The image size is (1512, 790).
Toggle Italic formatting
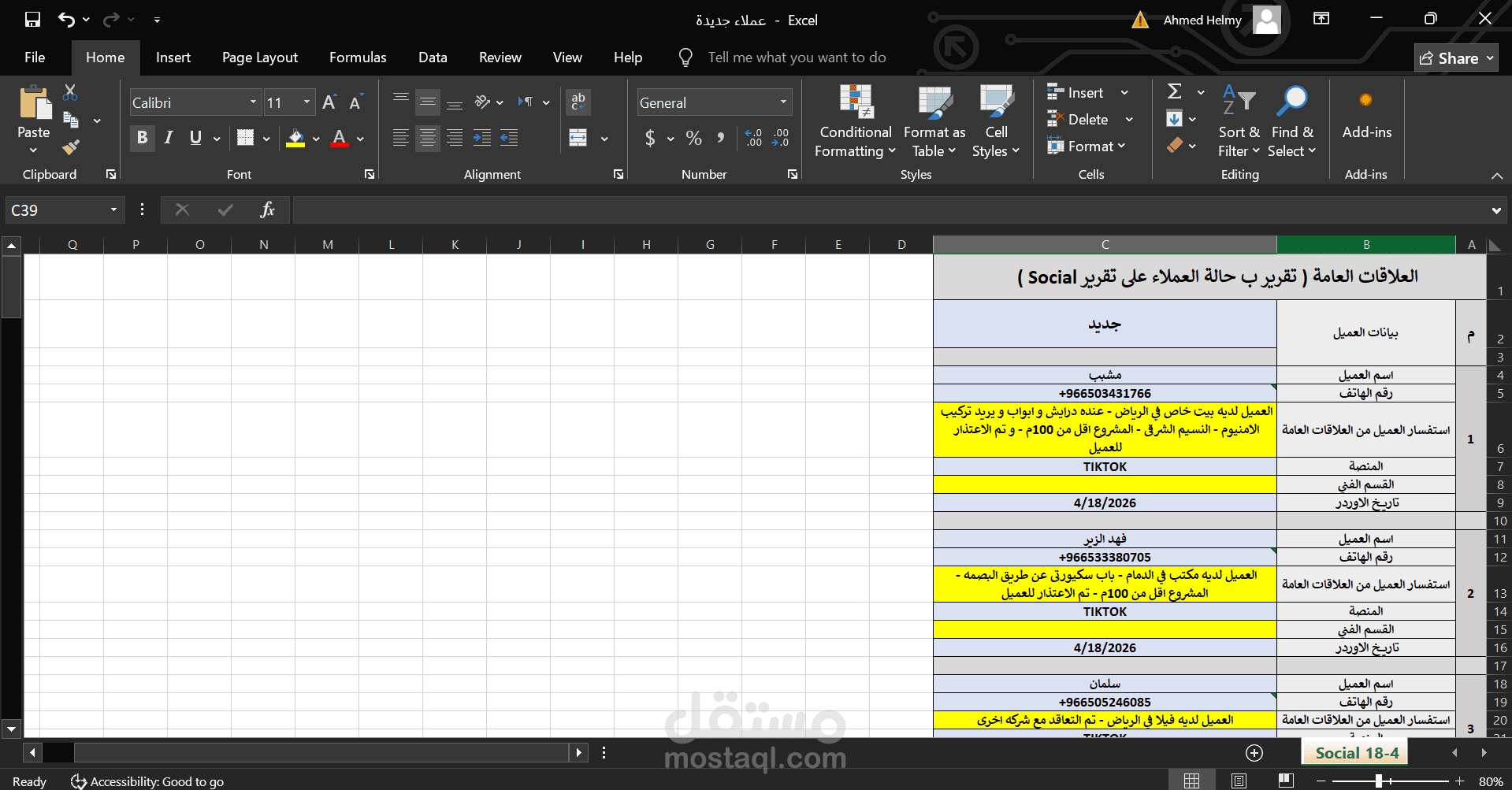click(x=169, y=139)
